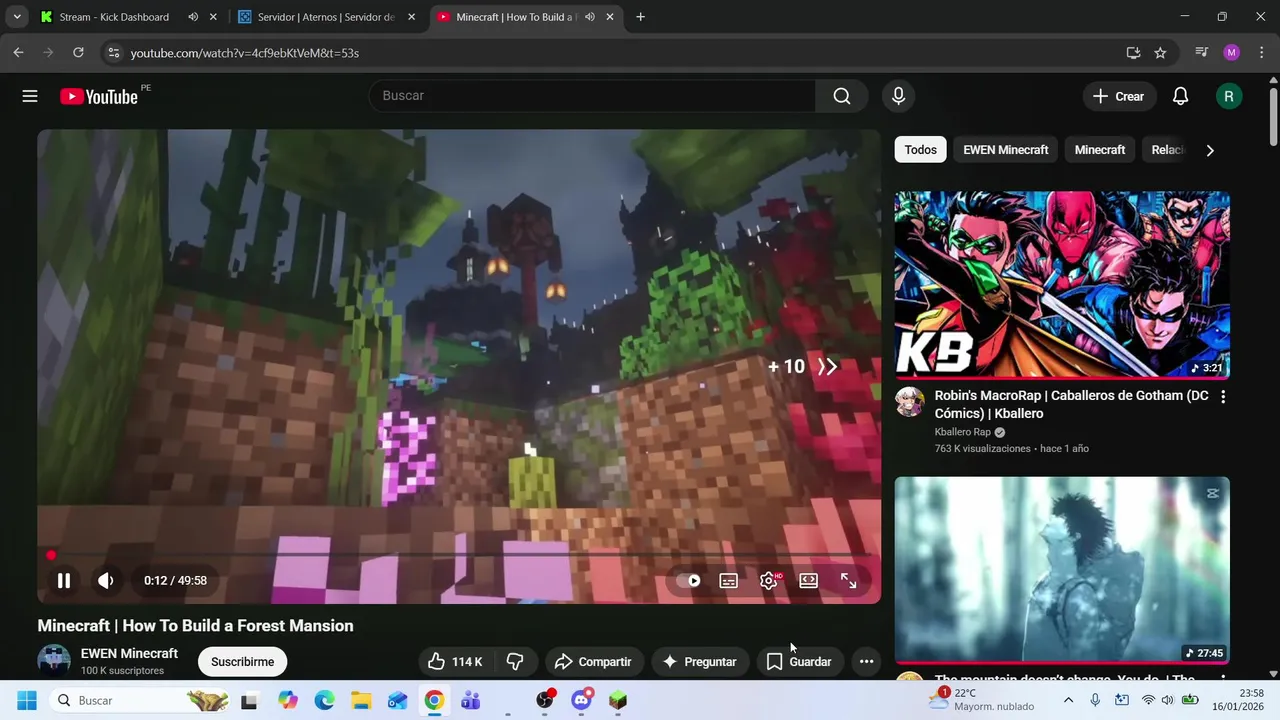The image size is (1280, 720).
Task: Like the video with 114 K
Action: [455, 661]
